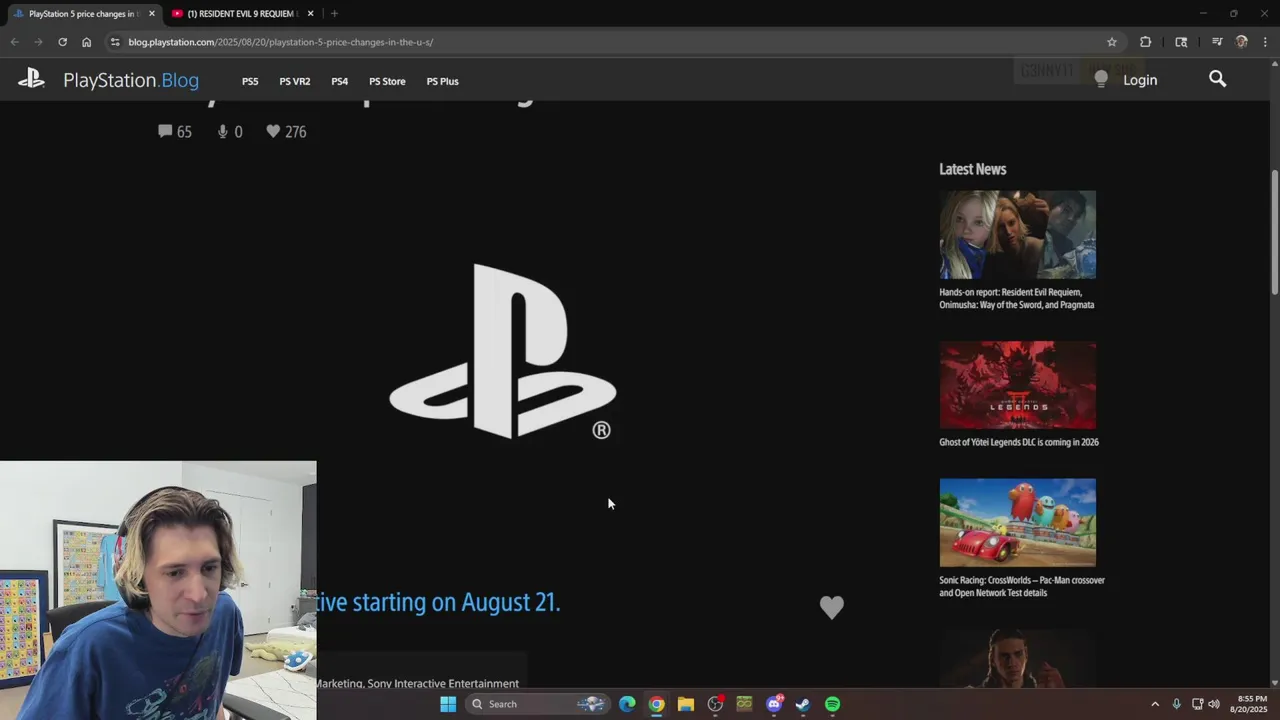Click Ghost of Yōtei Legends thumbnail

(x=1017, y=385)
